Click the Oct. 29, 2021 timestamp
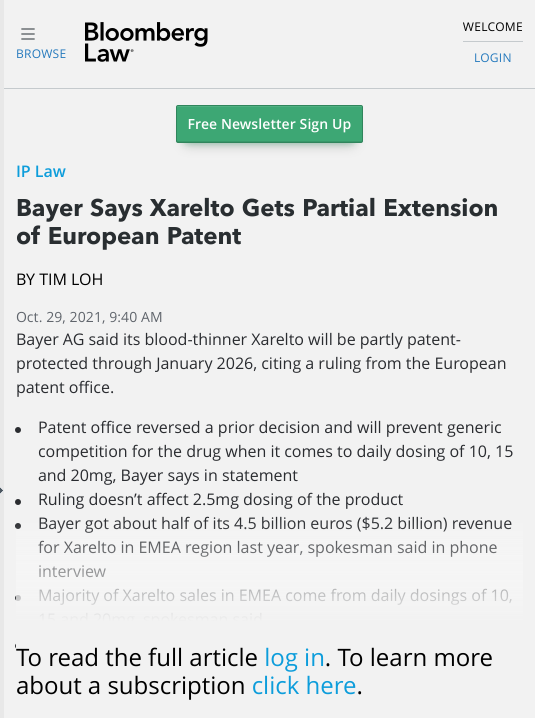 point(89,317)
